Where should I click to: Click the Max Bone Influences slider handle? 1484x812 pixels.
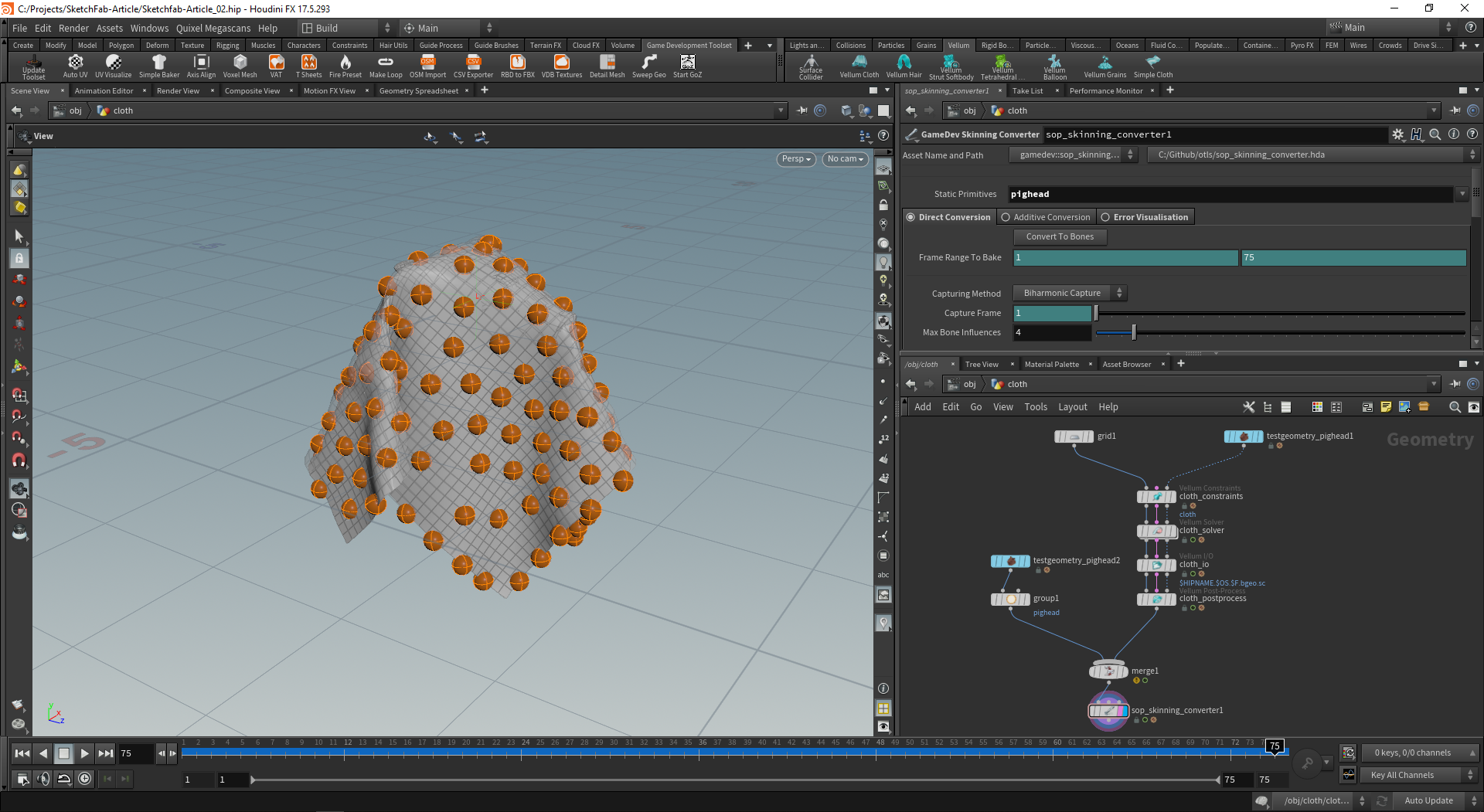pos(1134,332)
